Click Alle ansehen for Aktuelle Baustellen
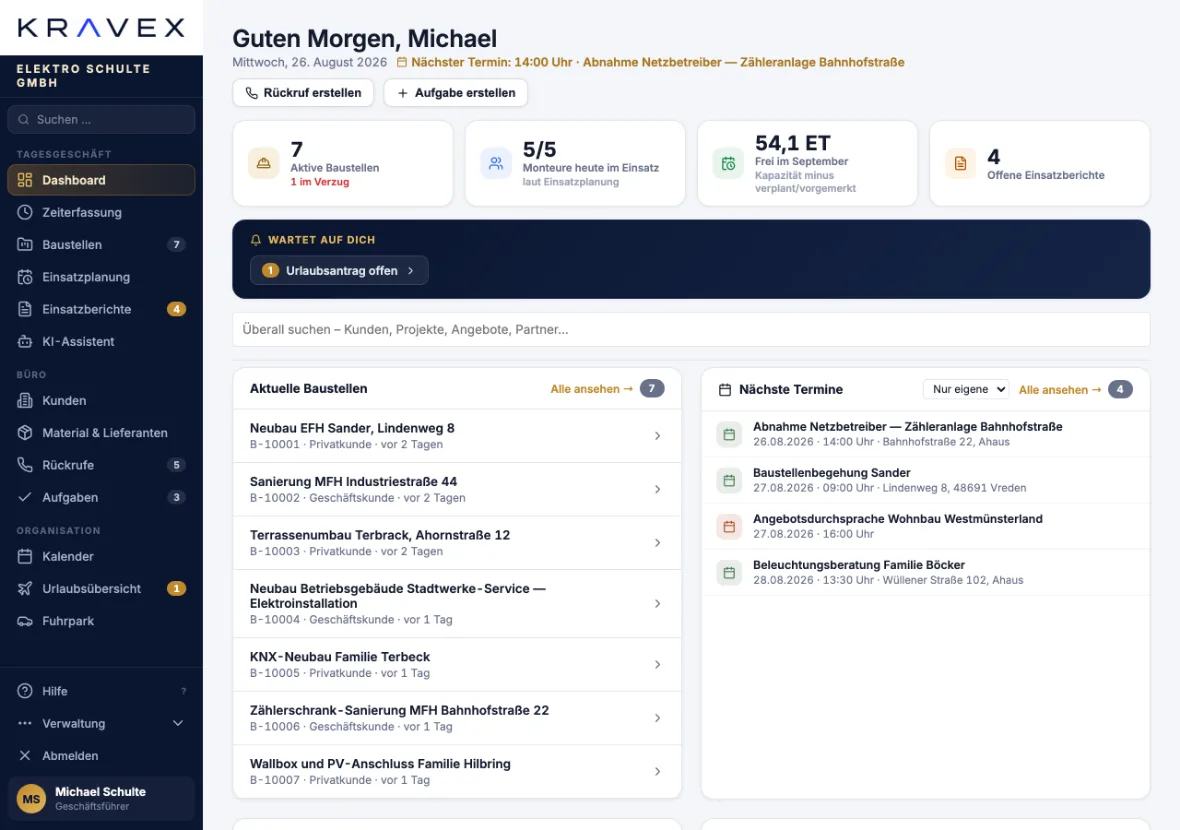The height and width of the screenshot is (830, 1180). coord(592,389)
